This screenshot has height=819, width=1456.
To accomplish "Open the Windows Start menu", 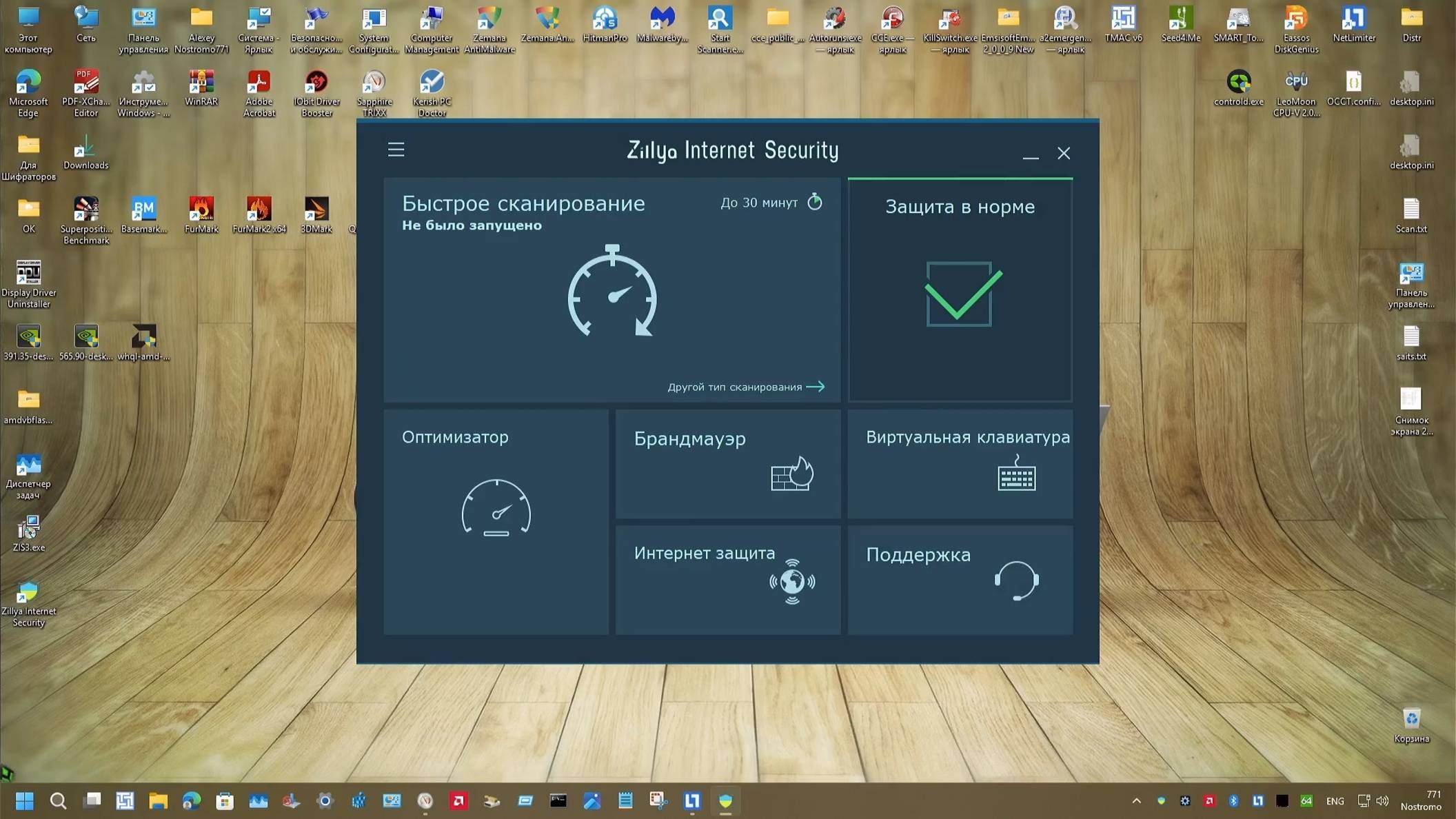I will tap(25, 800).
